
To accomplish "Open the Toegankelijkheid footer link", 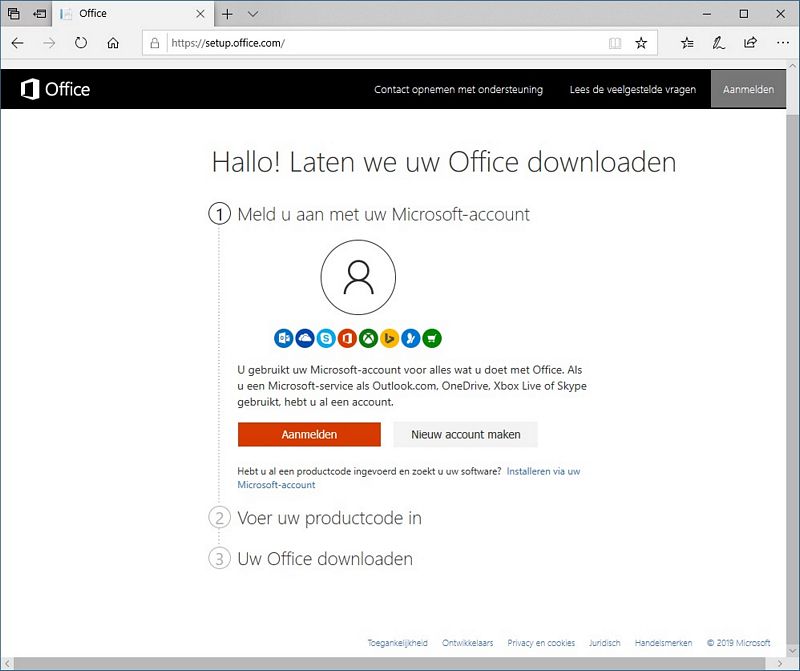I will point(397,643).
